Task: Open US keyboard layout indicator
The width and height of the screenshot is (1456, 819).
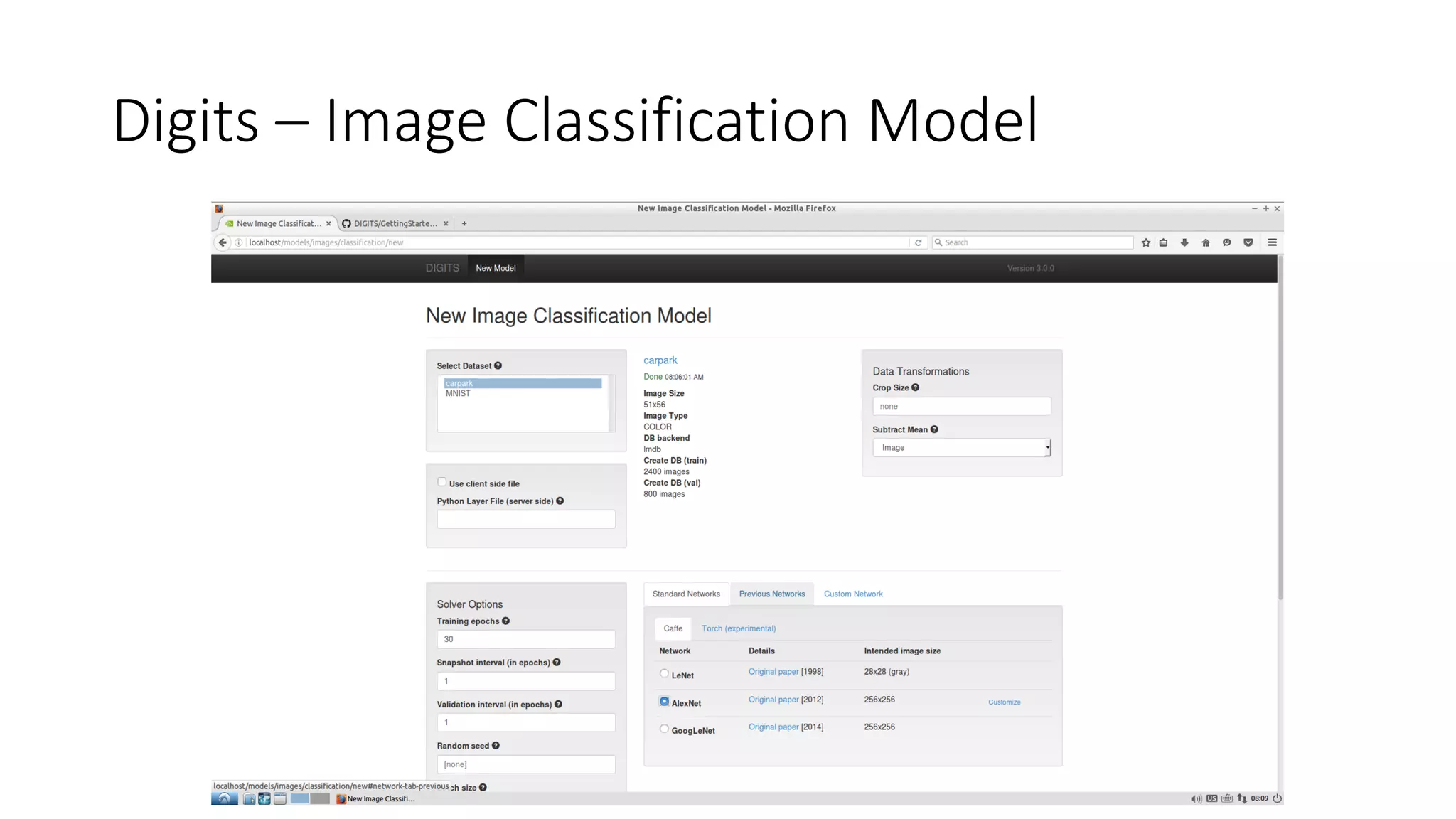Action: coord(1211,798)
